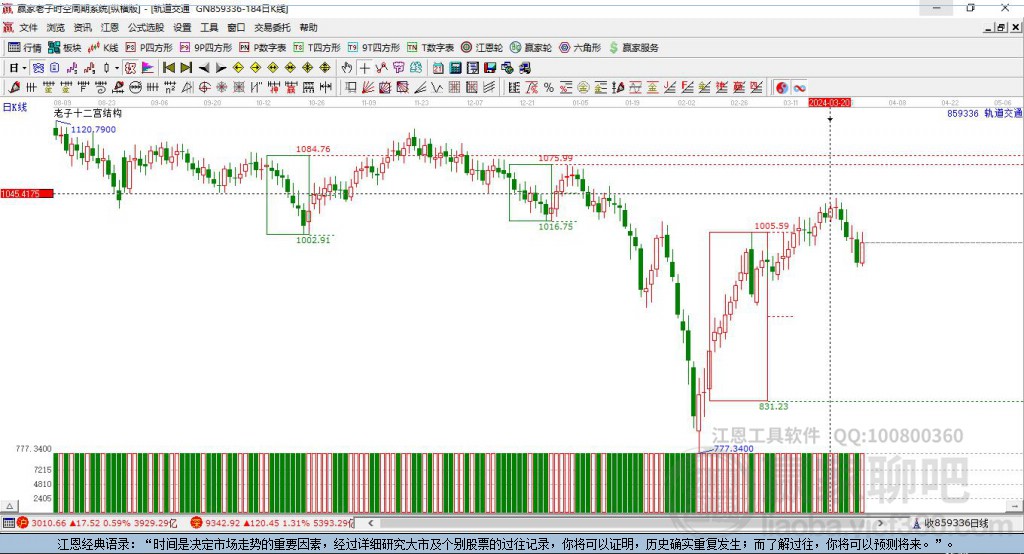The image size is (1024, 554).
Task: Click the black left arrow icon
Action: [204, 68]
